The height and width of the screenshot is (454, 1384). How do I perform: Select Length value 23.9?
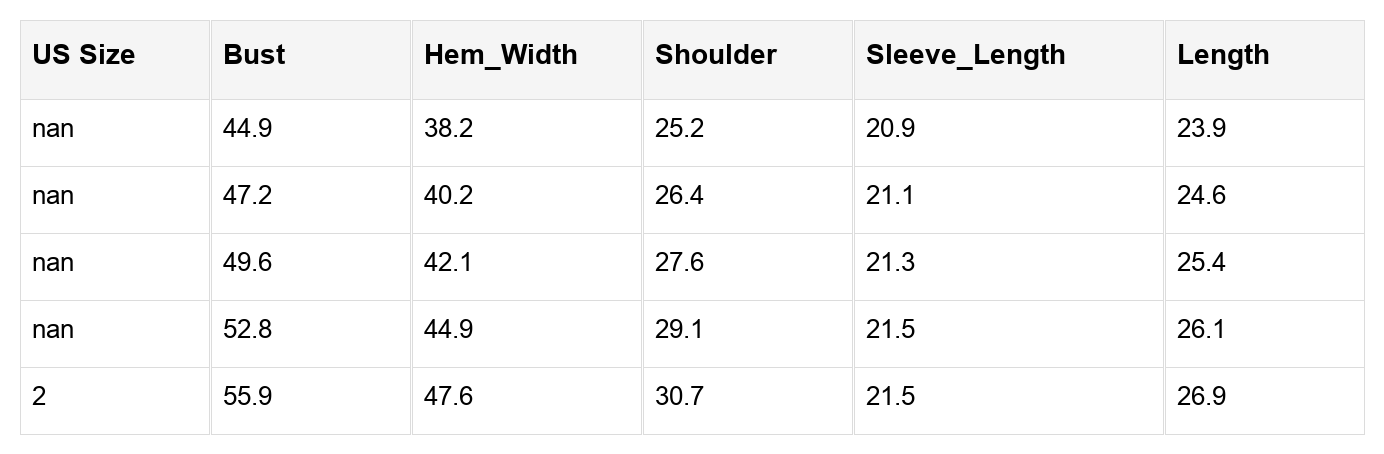1201,128
